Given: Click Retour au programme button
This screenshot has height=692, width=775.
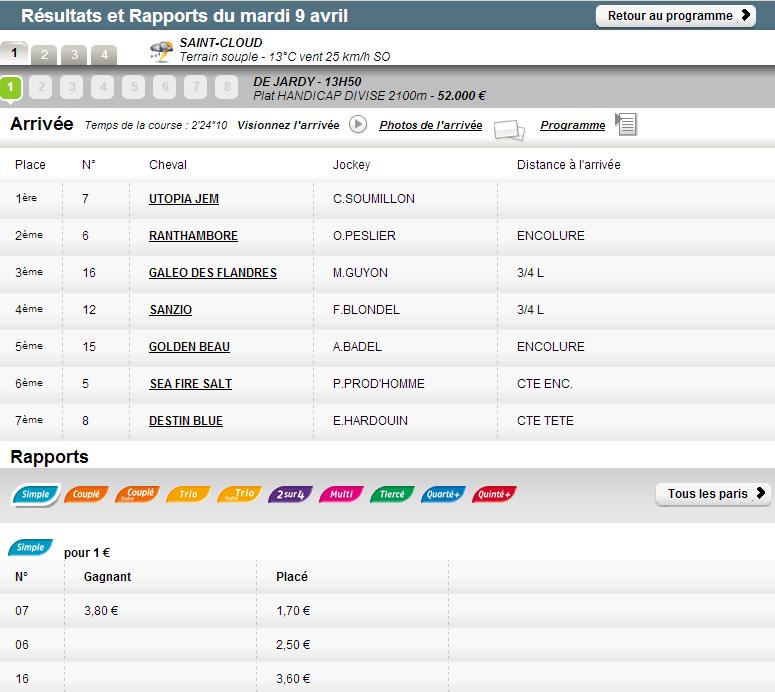Looking at the screenshot, I should click(676, 16).
